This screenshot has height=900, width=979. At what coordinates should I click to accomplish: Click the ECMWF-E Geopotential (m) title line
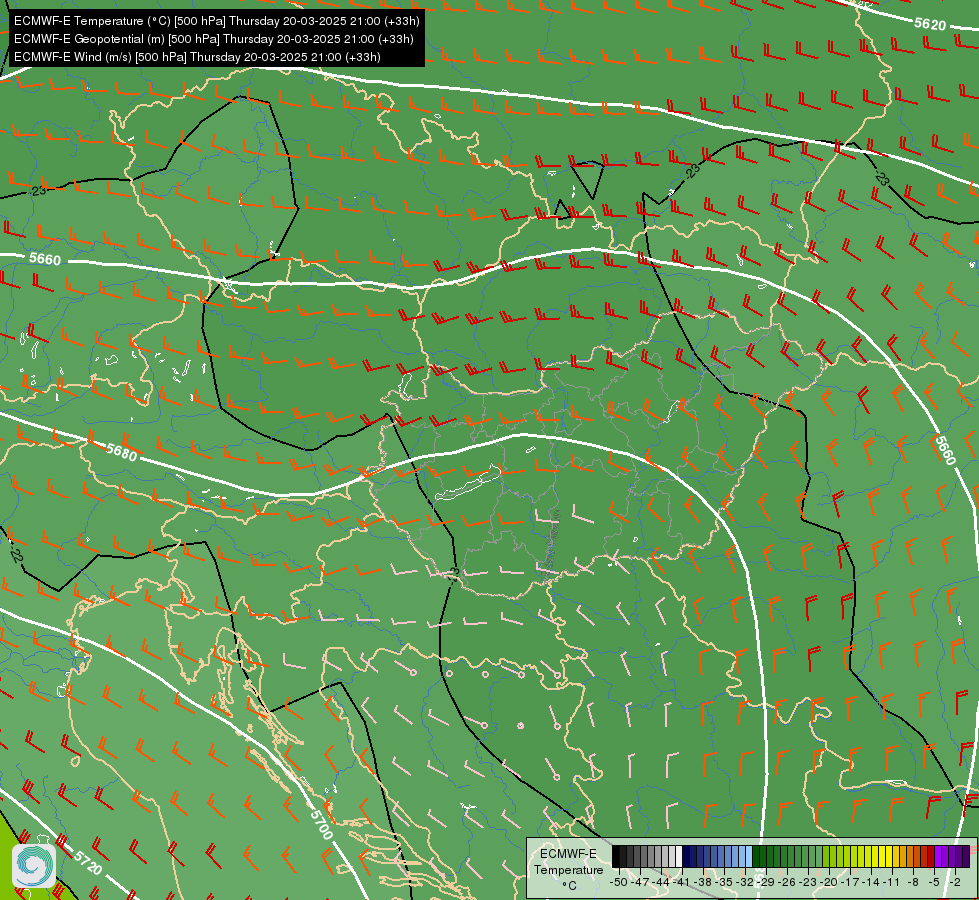click(214, 39)
